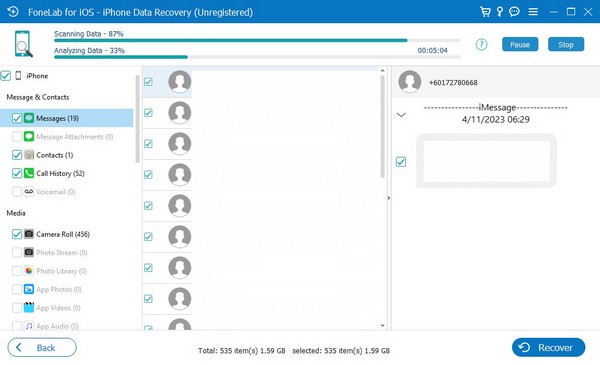Image resolution: width=600 pixels, height=365 pixels.
Task: Click the App Photos picture icon
Action: [x=29, y=289]
